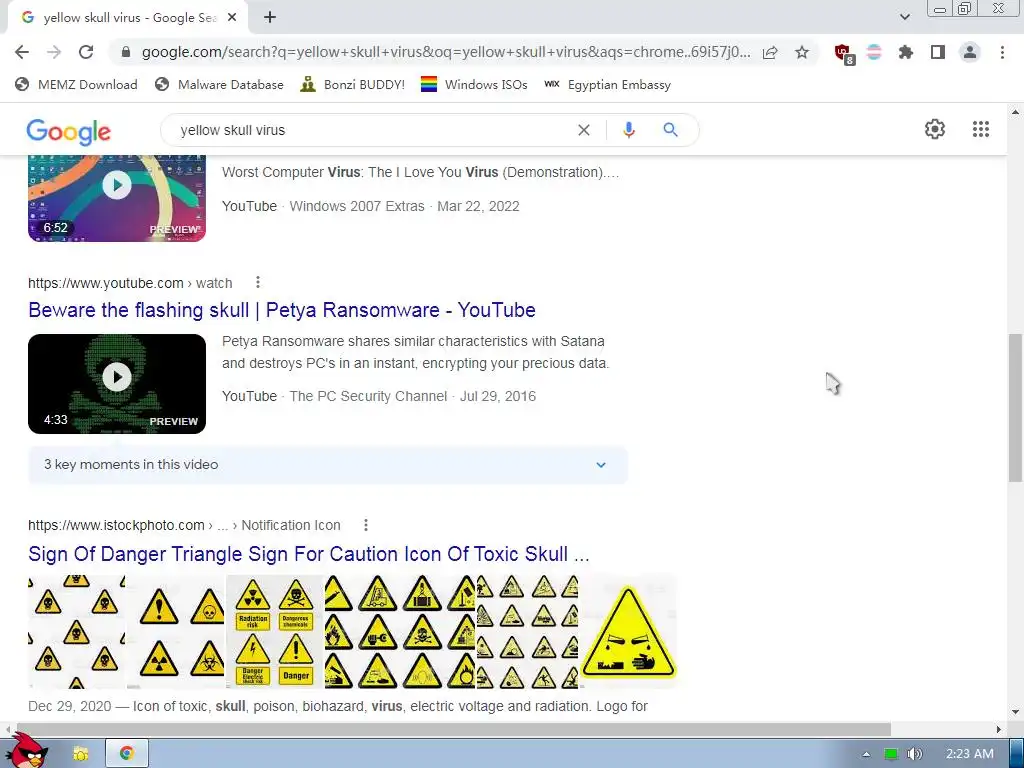1024x768 pixels.
Task: Select the Chrome taskbar button
Action: [x=127, y=753]
